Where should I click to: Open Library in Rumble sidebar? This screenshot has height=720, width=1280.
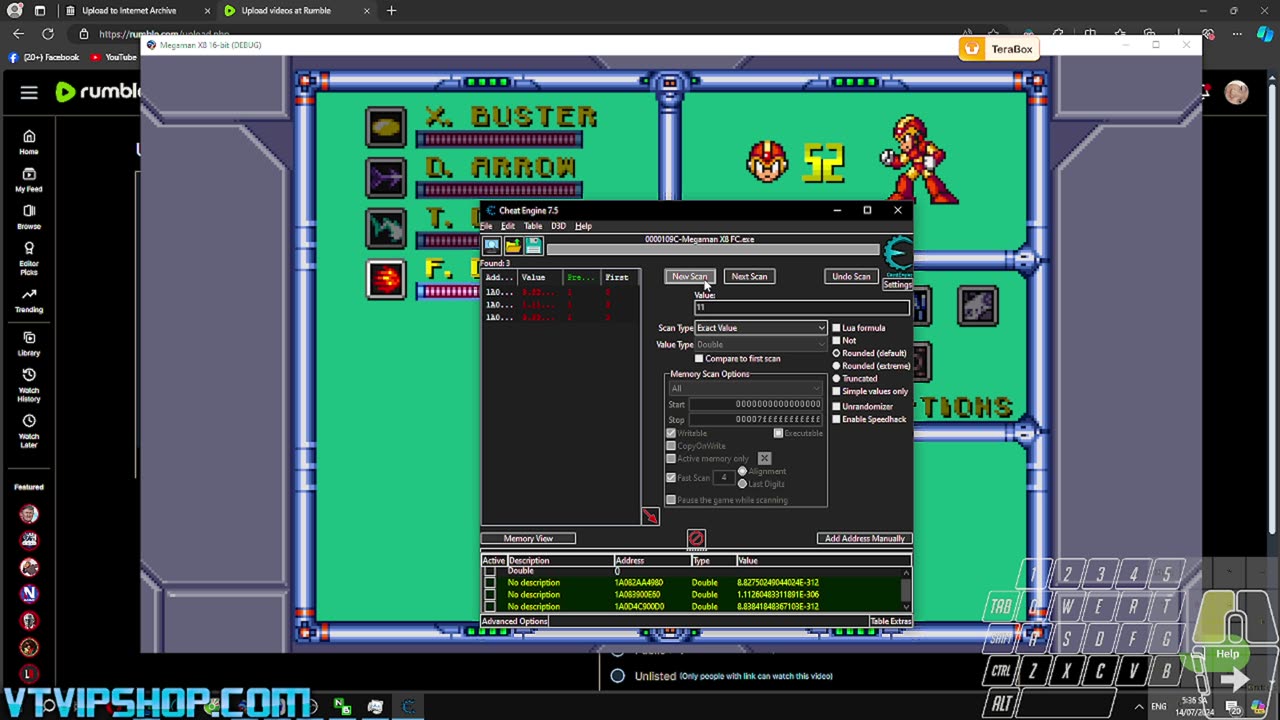coord(29,344)
